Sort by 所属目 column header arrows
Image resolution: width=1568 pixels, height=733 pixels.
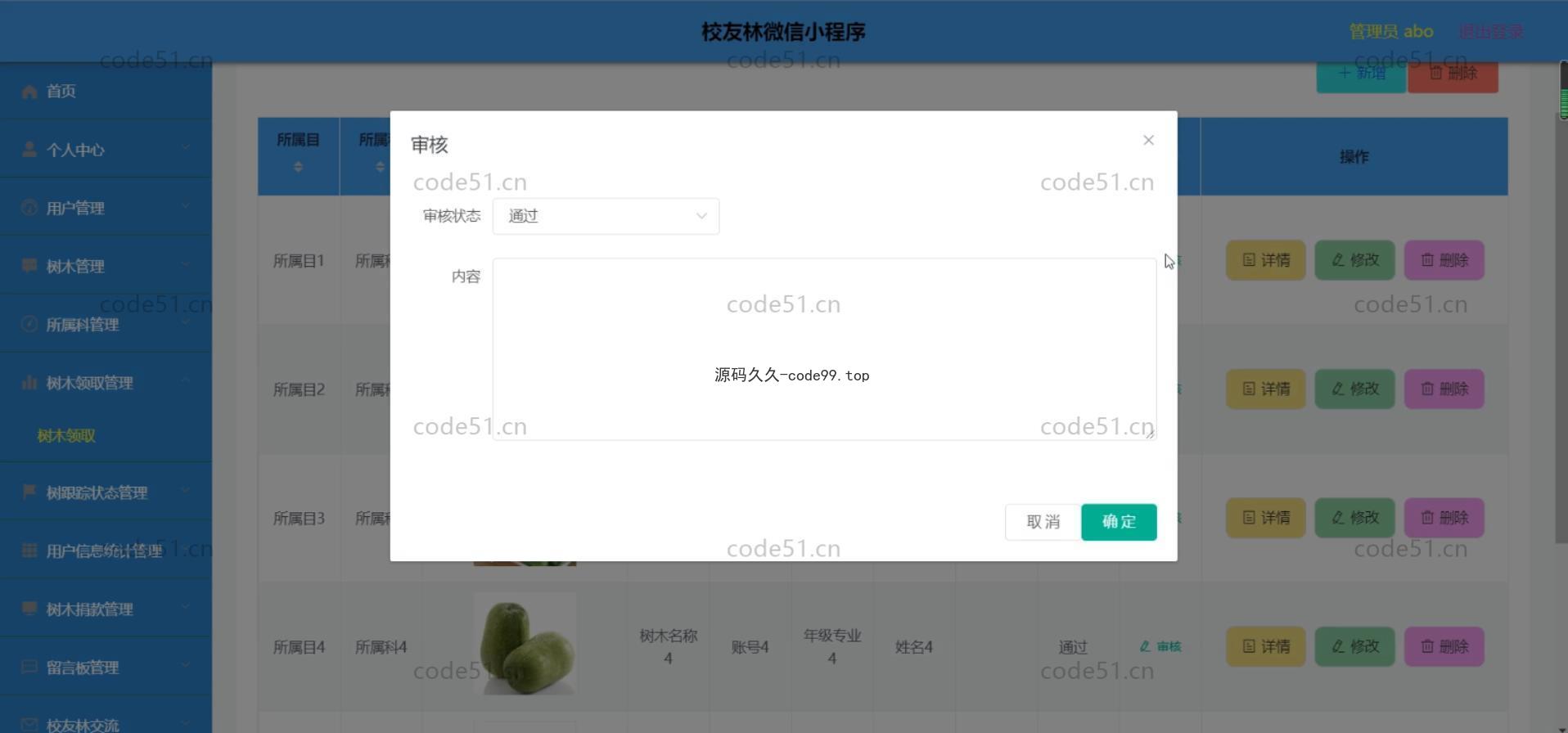[298, 167]
